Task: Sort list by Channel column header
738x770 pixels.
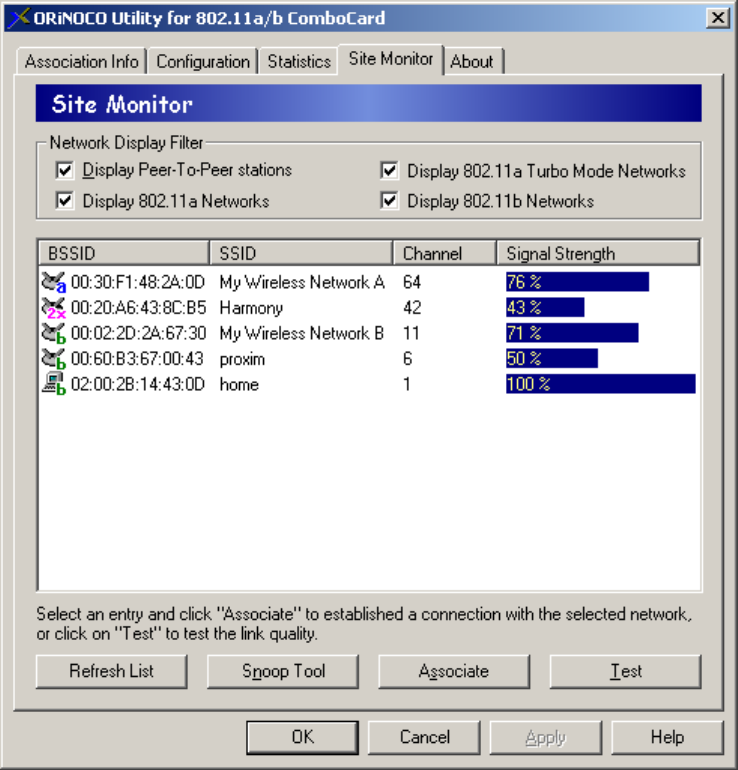Action: tap(444, 253)
